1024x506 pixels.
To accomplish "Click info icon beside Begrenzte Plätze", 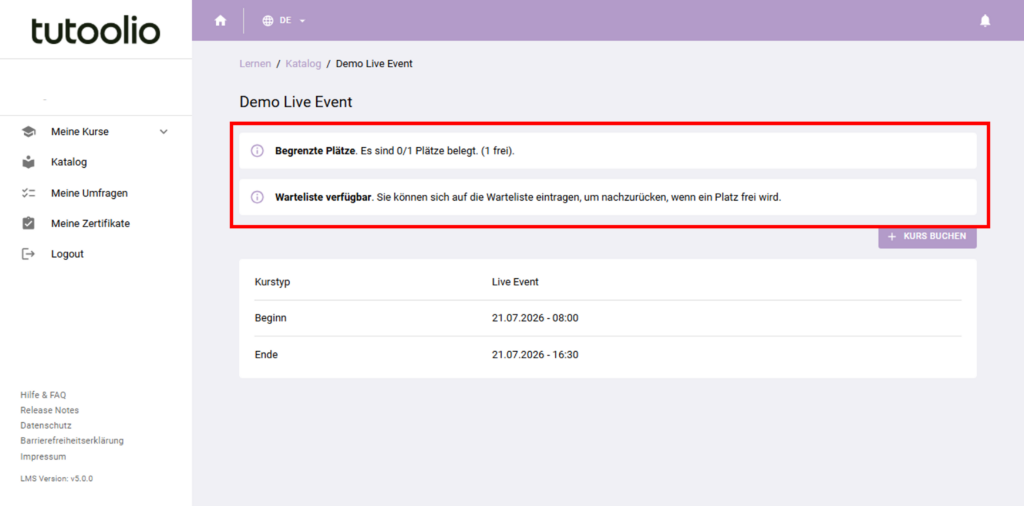I will (257, 151).
